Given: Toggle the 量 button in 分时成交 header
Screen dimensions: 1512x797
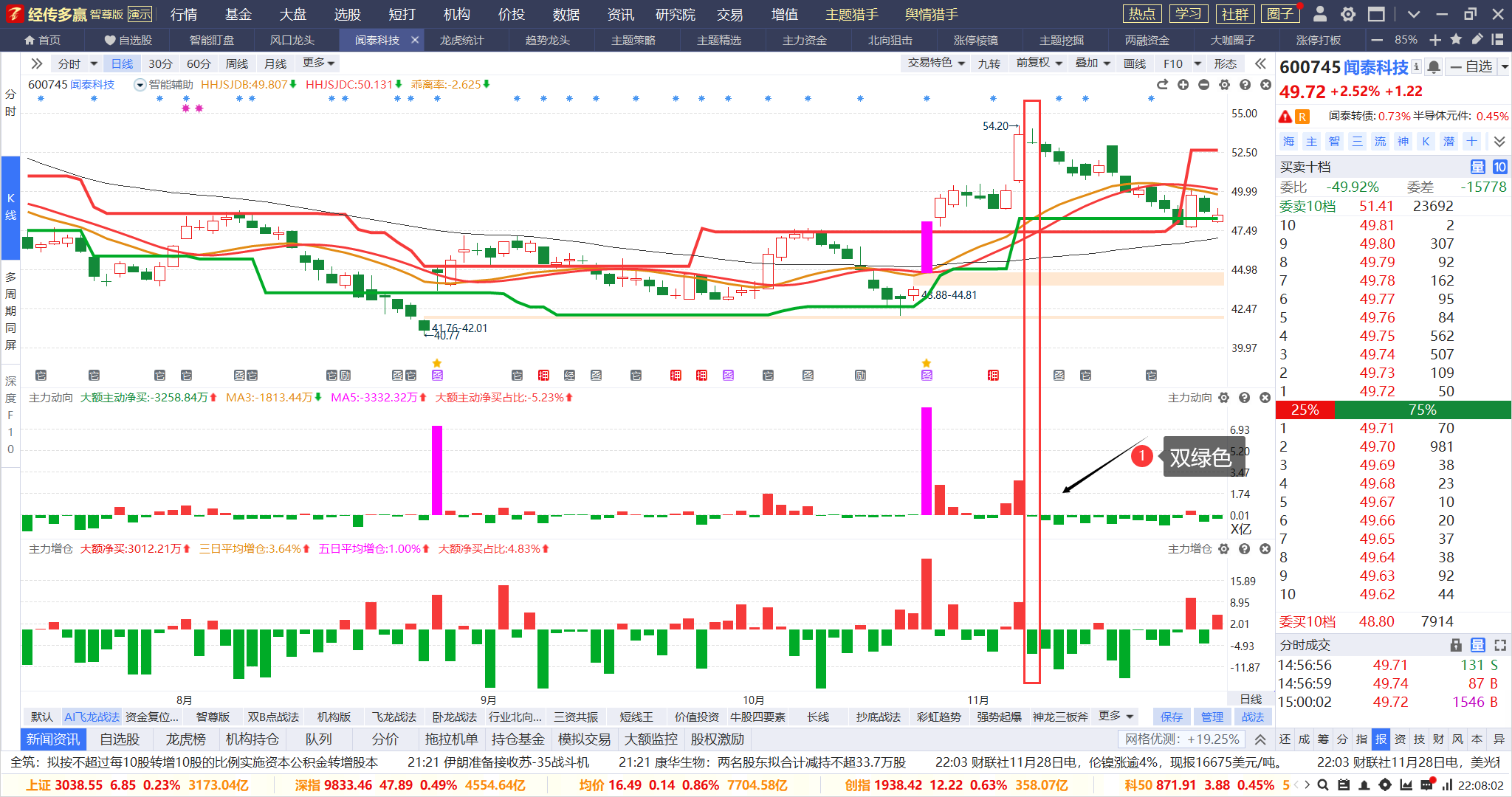Looking at the screenshot, I should 1477,645.
